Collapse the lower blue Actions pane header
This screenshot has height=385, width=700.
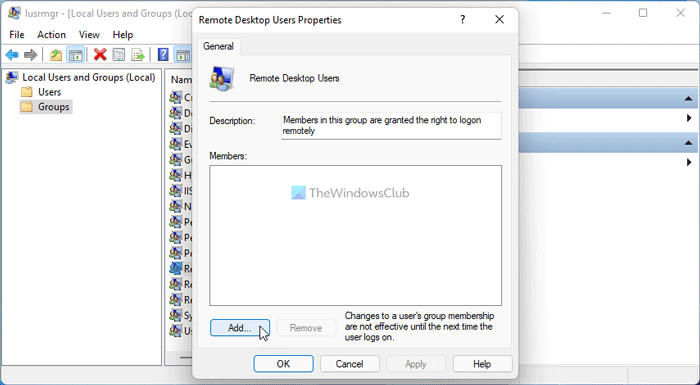coord(688,143)
